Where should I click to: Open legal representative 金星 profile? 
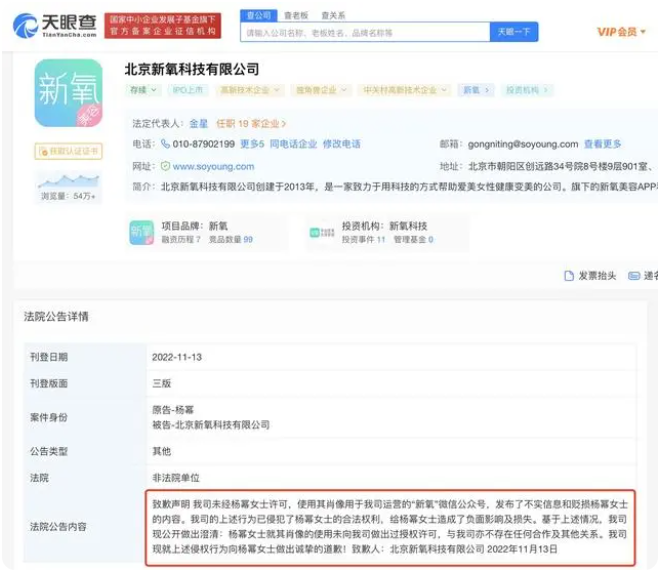(198, 123)
